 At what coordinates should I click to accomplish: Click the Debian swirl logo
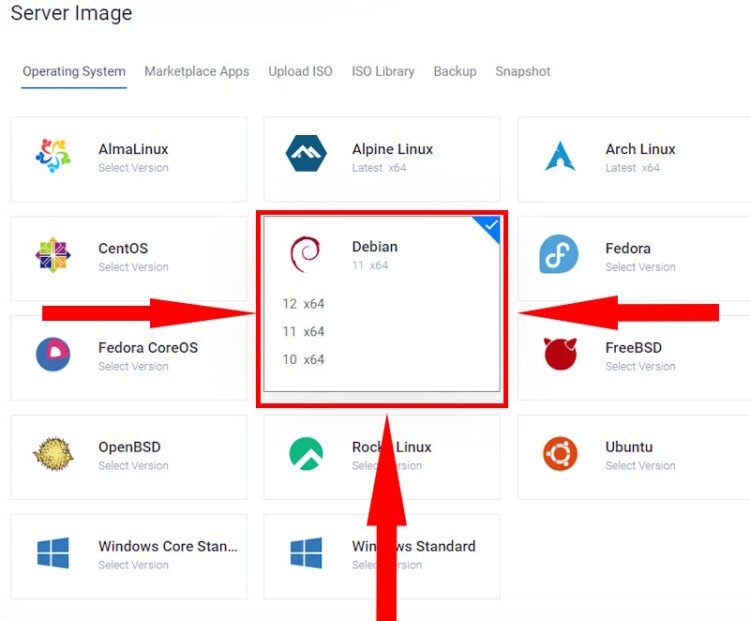pos(305,254)
